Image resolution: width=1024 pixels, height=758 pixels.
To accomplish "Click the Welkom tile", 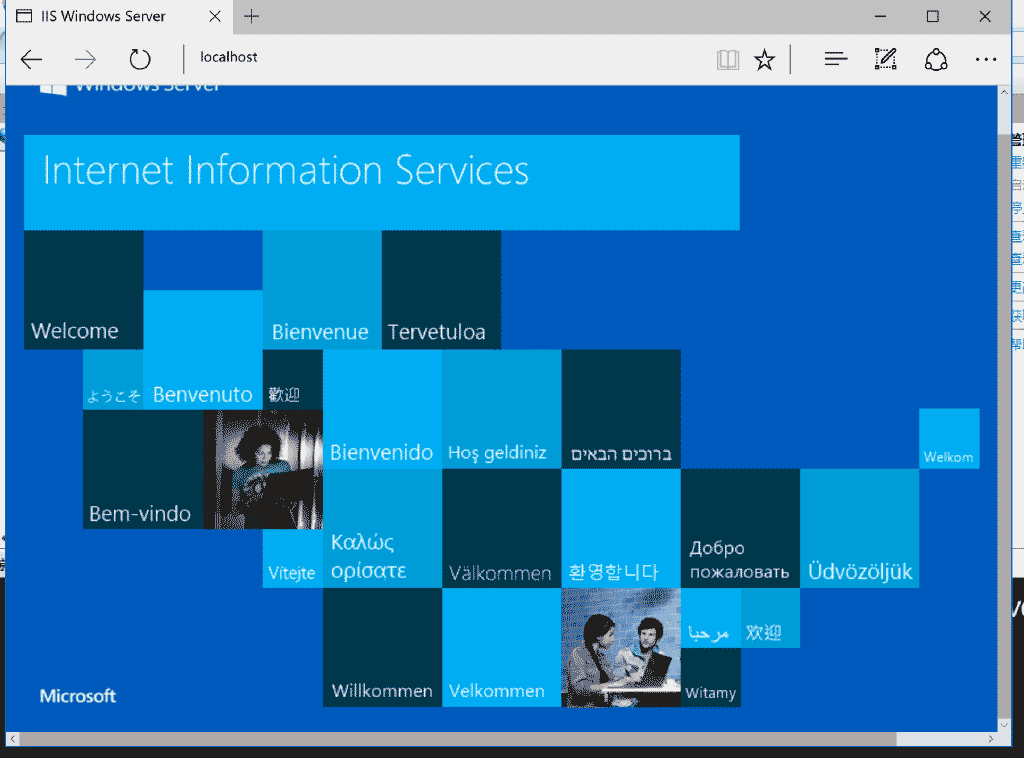I will point(949,439).
